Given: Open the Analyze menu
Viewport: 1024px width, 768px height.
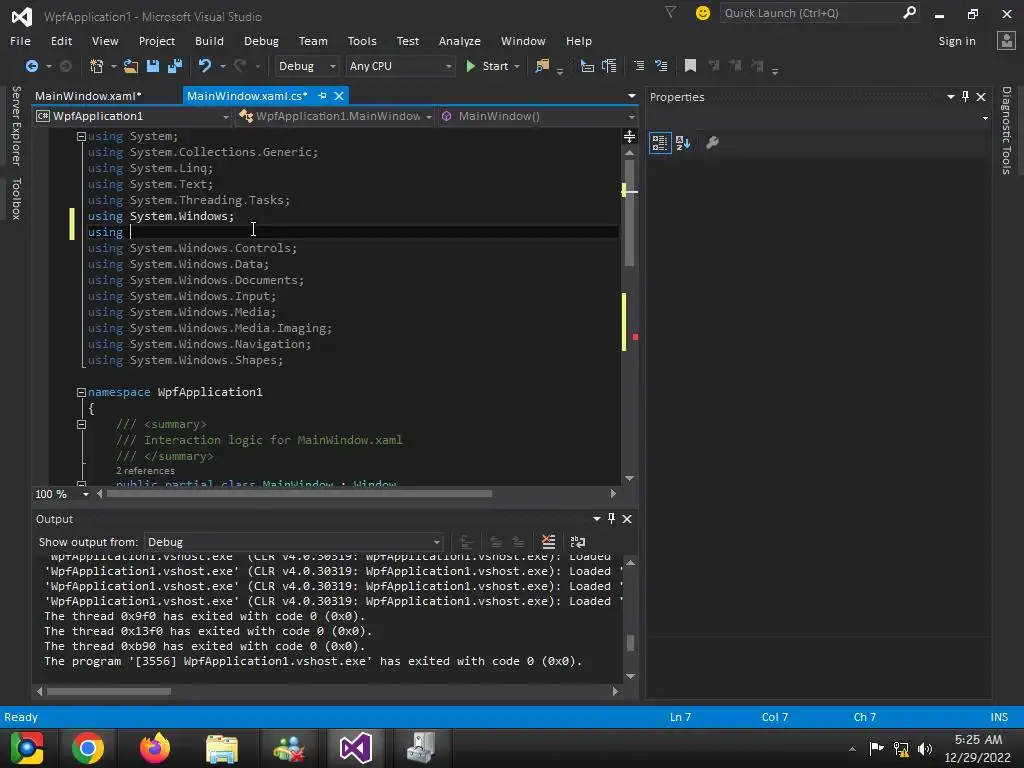Looking at the screenshot, I should [460, 40].
